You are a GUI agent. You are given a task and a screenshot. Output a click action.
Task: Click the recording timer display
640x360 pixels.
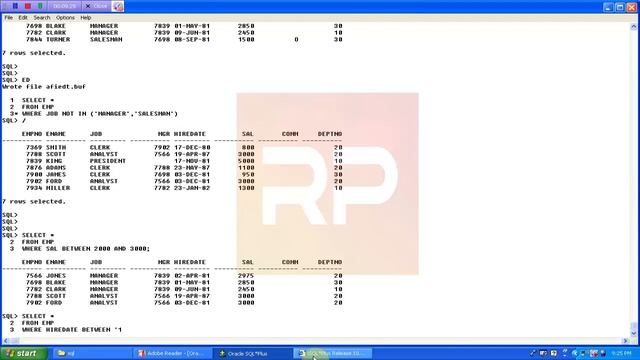[64, 6]
